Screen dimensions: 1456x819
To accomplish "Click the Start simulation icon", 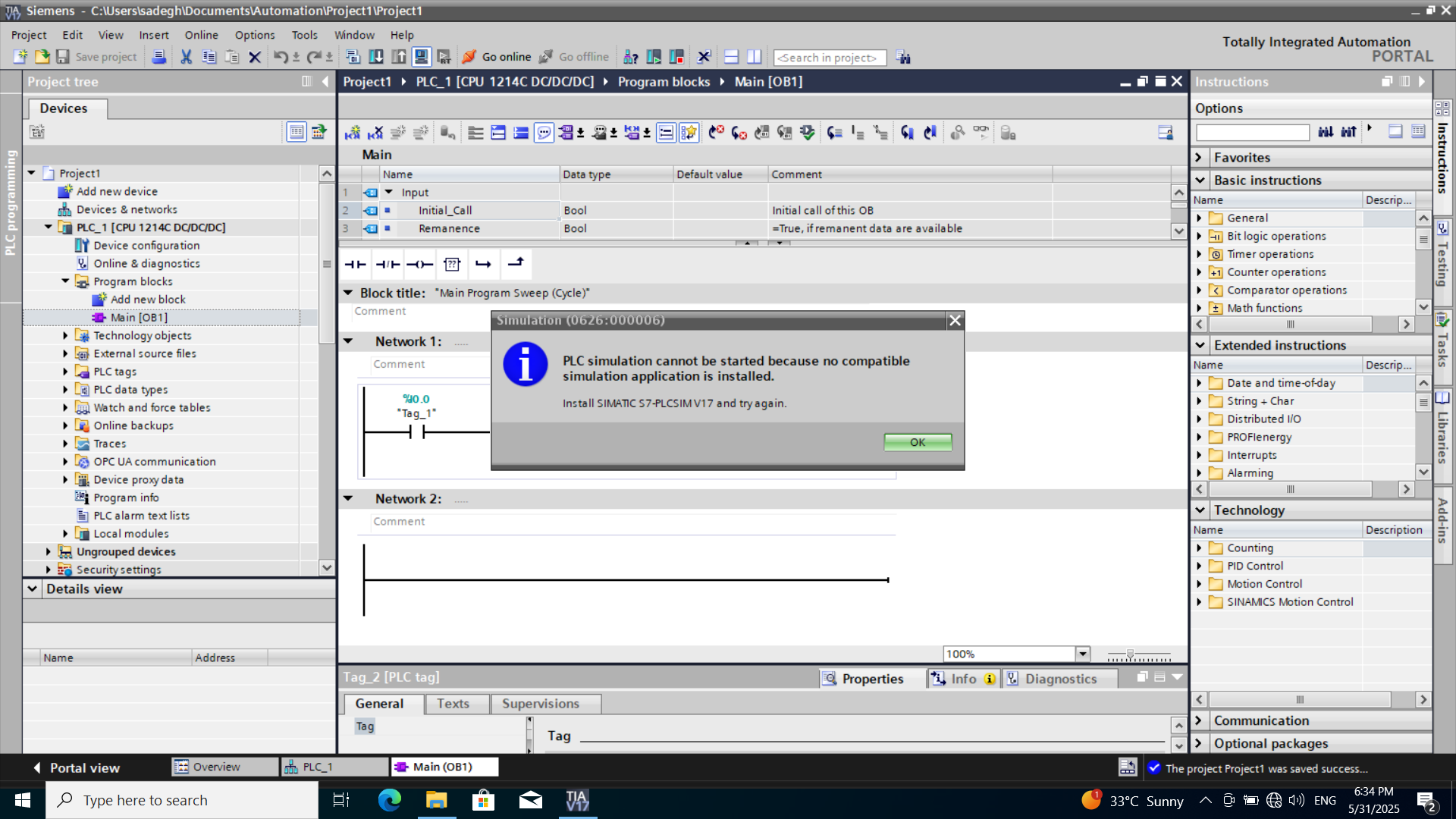I will tap(422, 57).
